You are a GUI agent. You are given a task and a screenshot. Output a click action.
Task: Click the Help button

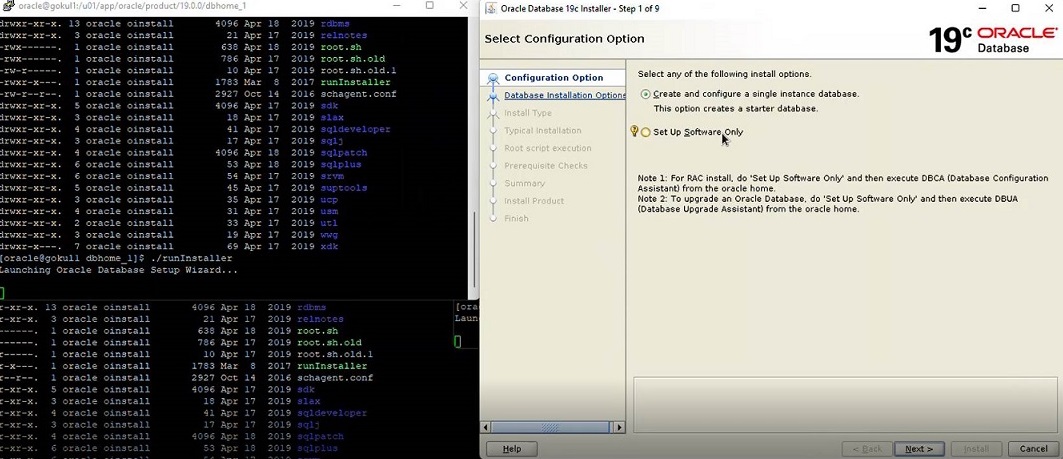click(511, 449)
